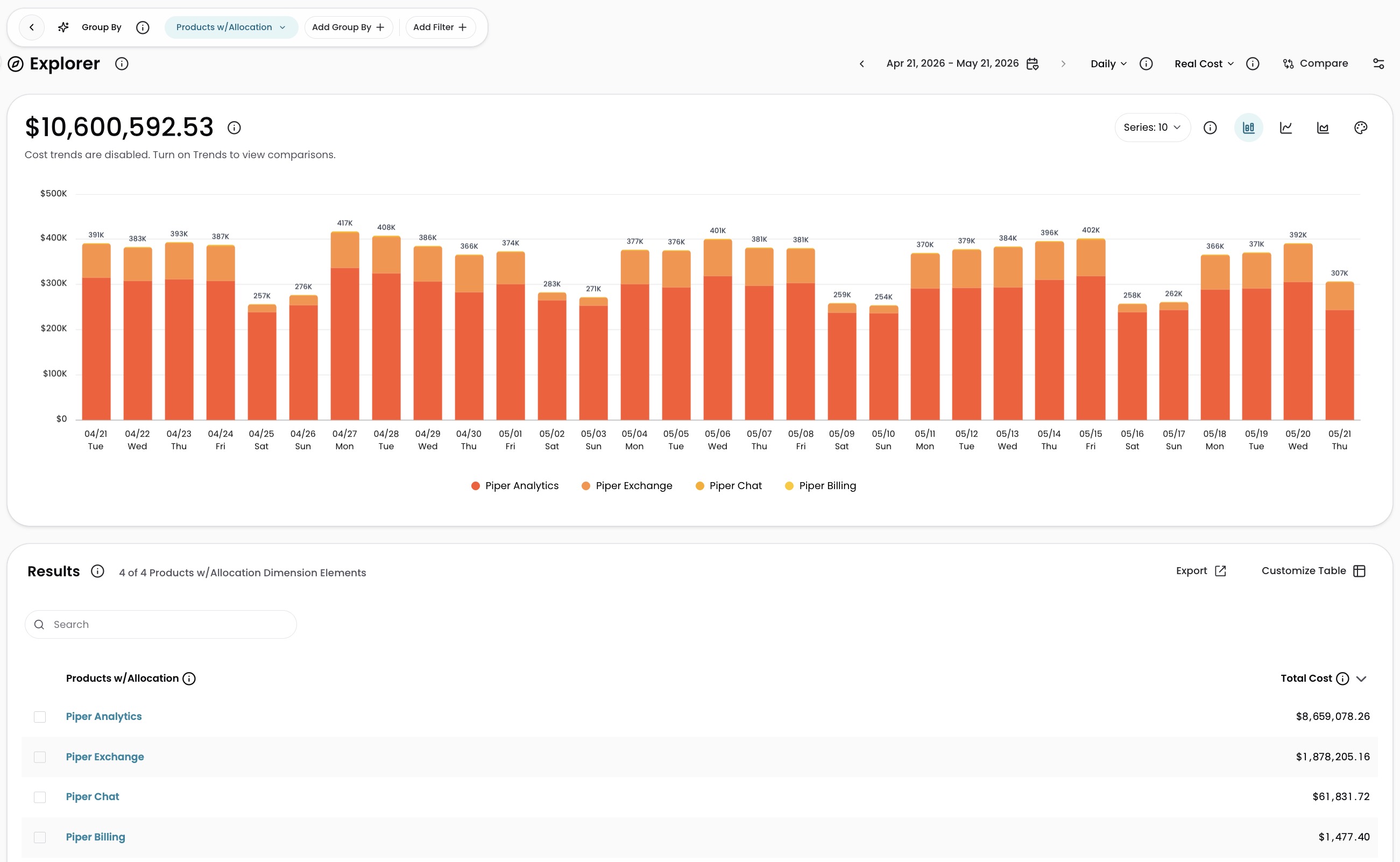This screenshot has height=862, width=1400.
Task: Click the Apr 21, 2026 - May 21, 2026 text
Action: [952, 63]
